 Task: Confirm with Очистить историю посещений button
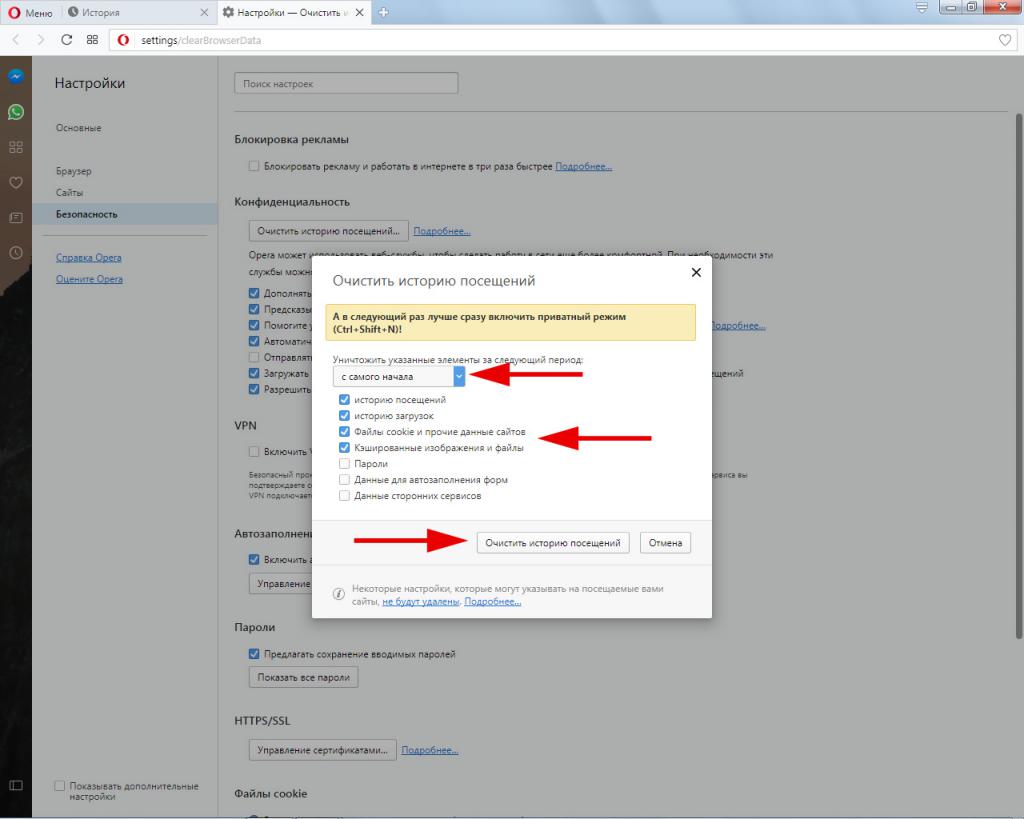553,543
